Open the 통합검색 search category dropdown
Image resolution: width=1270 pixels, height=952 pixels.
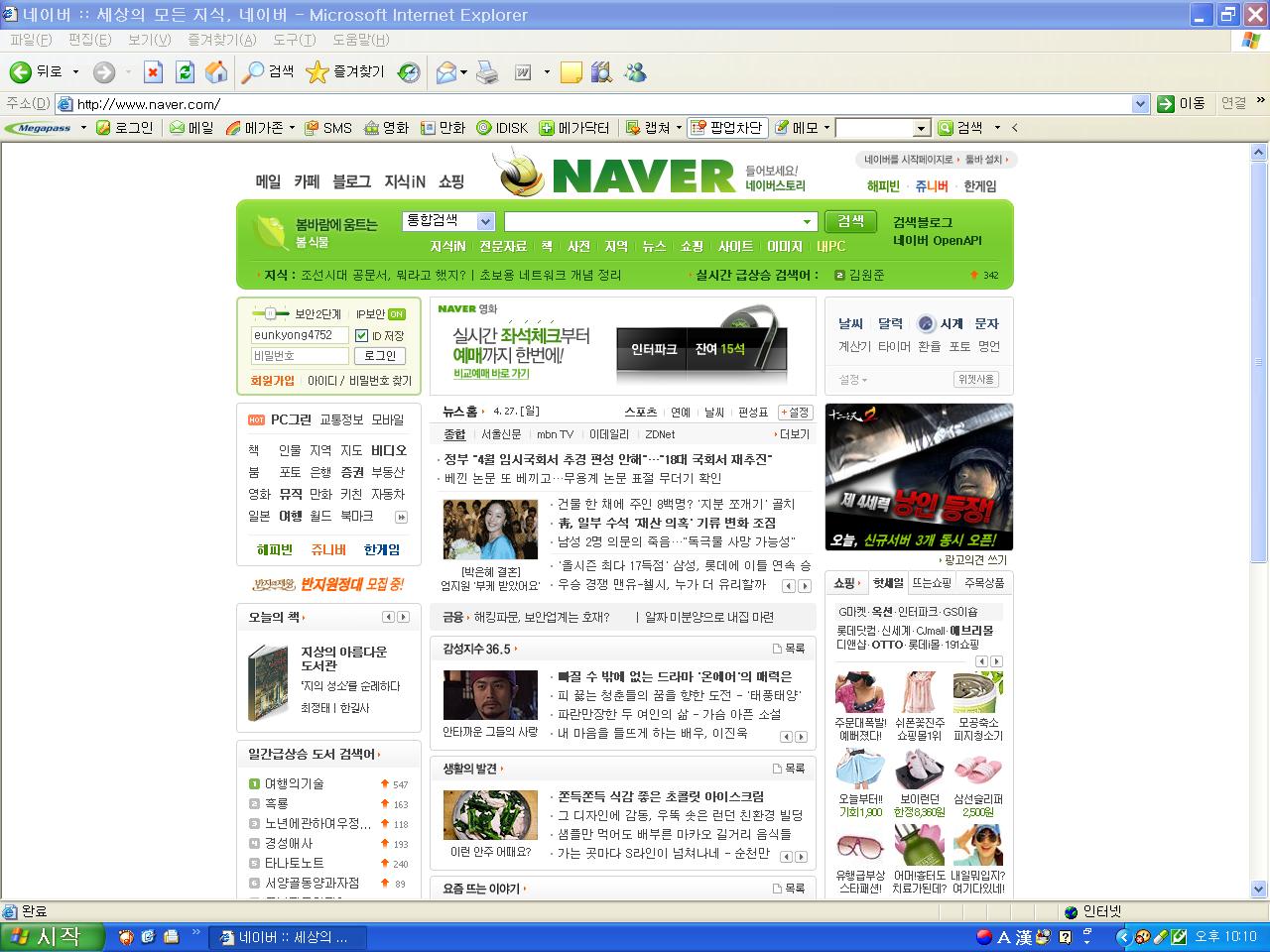[485, 222]
